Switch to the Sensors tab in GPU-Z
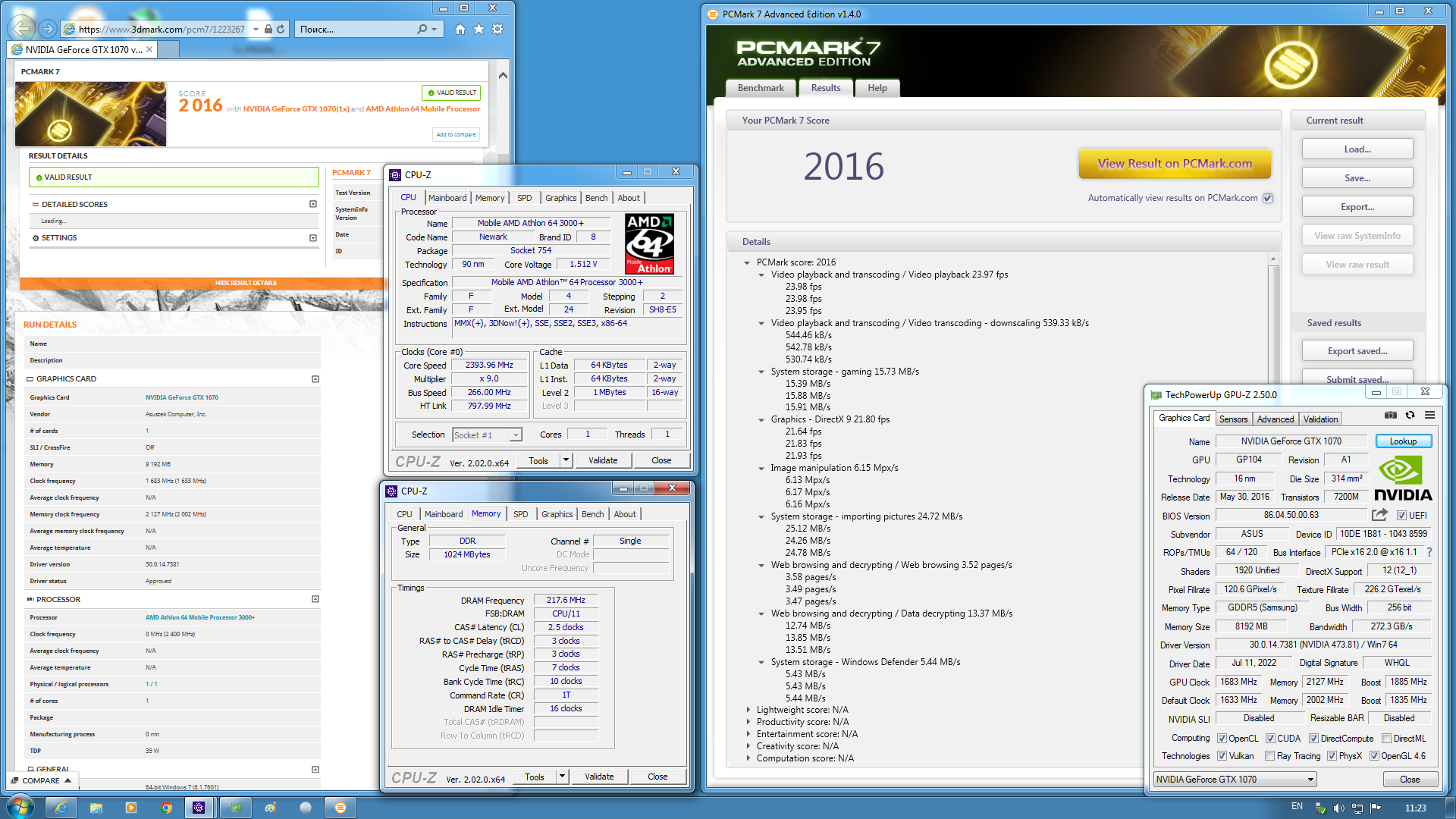Image resolution: width=1456 pixels, height=819 pixels. [x=1233, y=419]
